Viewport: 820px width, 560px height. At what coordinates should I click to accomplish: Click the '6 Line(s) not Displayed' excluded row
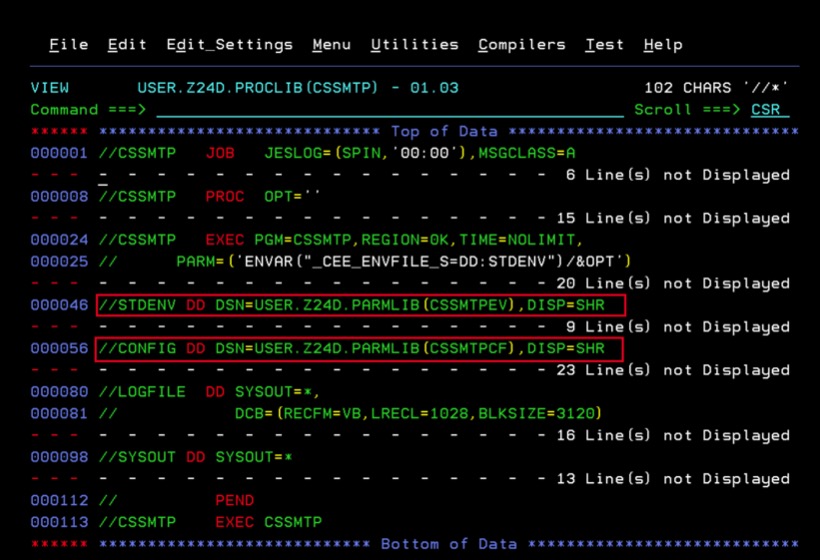tap(411, 175)
